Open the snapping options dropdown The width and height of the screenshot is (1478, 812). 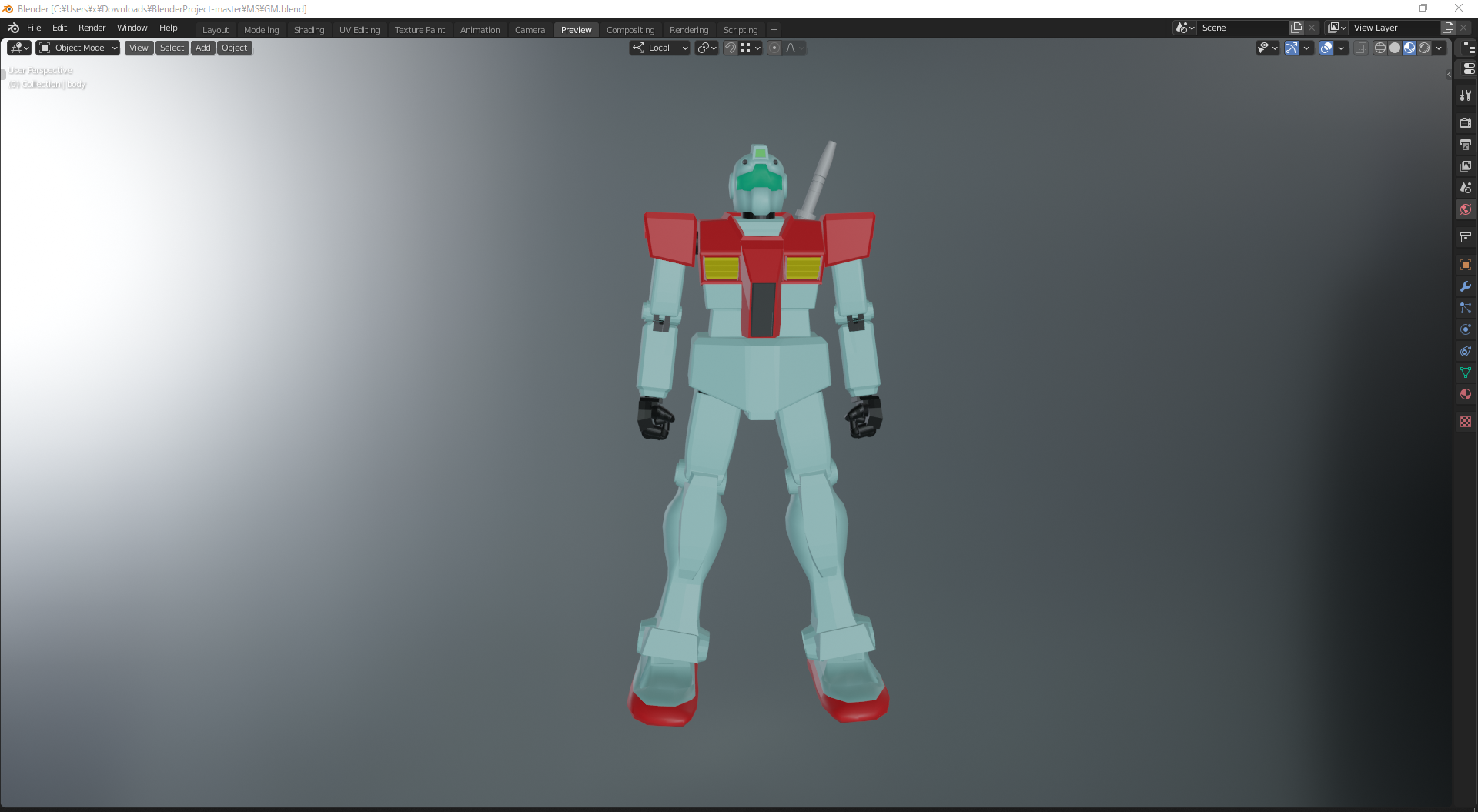tap(751, 48)
